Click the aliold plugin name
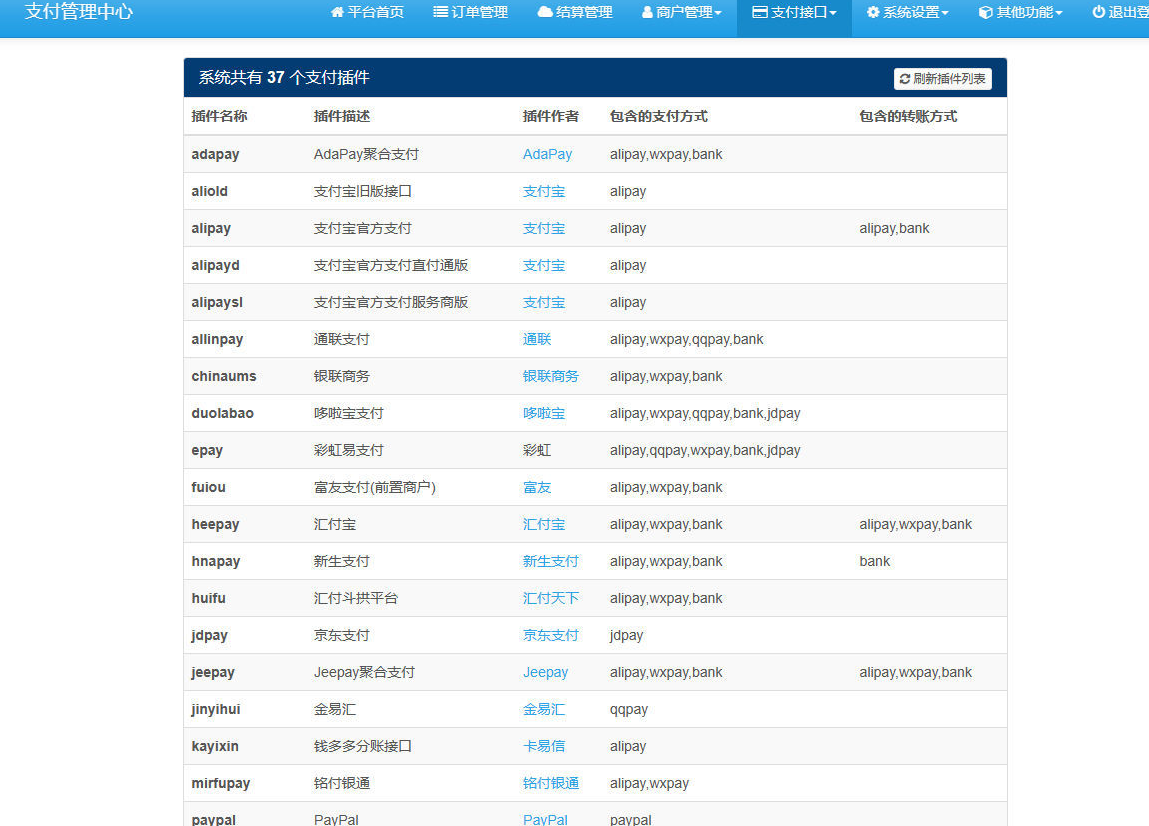 210,191
